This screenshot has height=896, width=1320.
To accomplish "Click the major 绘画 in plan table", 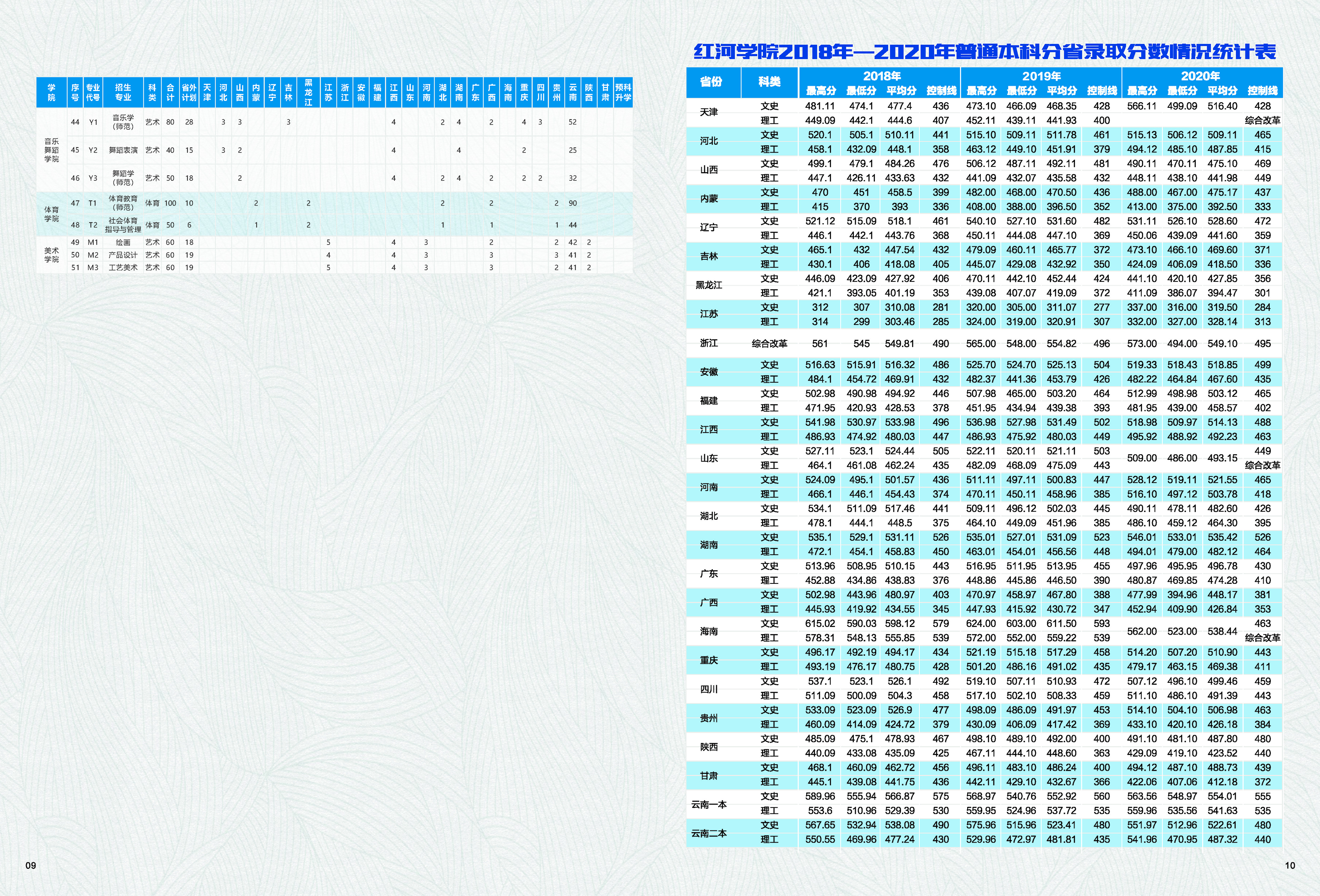I will (123, 242).
